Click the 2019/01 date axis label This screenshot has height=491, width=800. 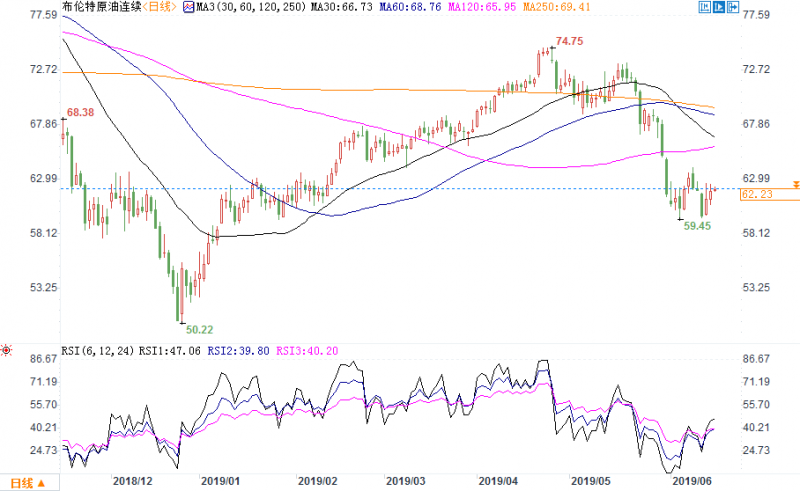[x=220, y=481]
